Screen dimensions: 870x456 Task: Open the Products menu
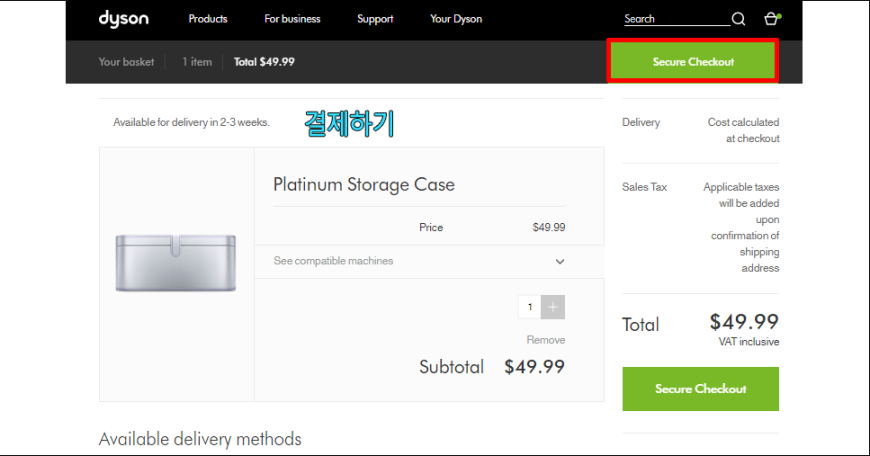point(208,19)
